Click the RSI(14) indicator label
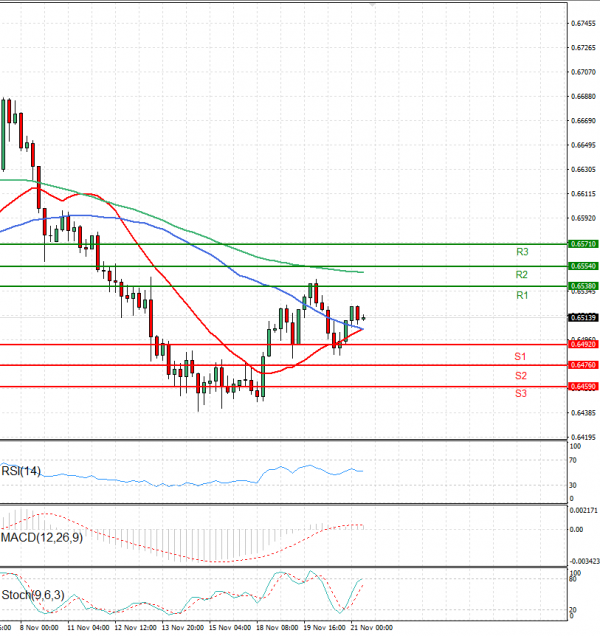 pos(22,470)
